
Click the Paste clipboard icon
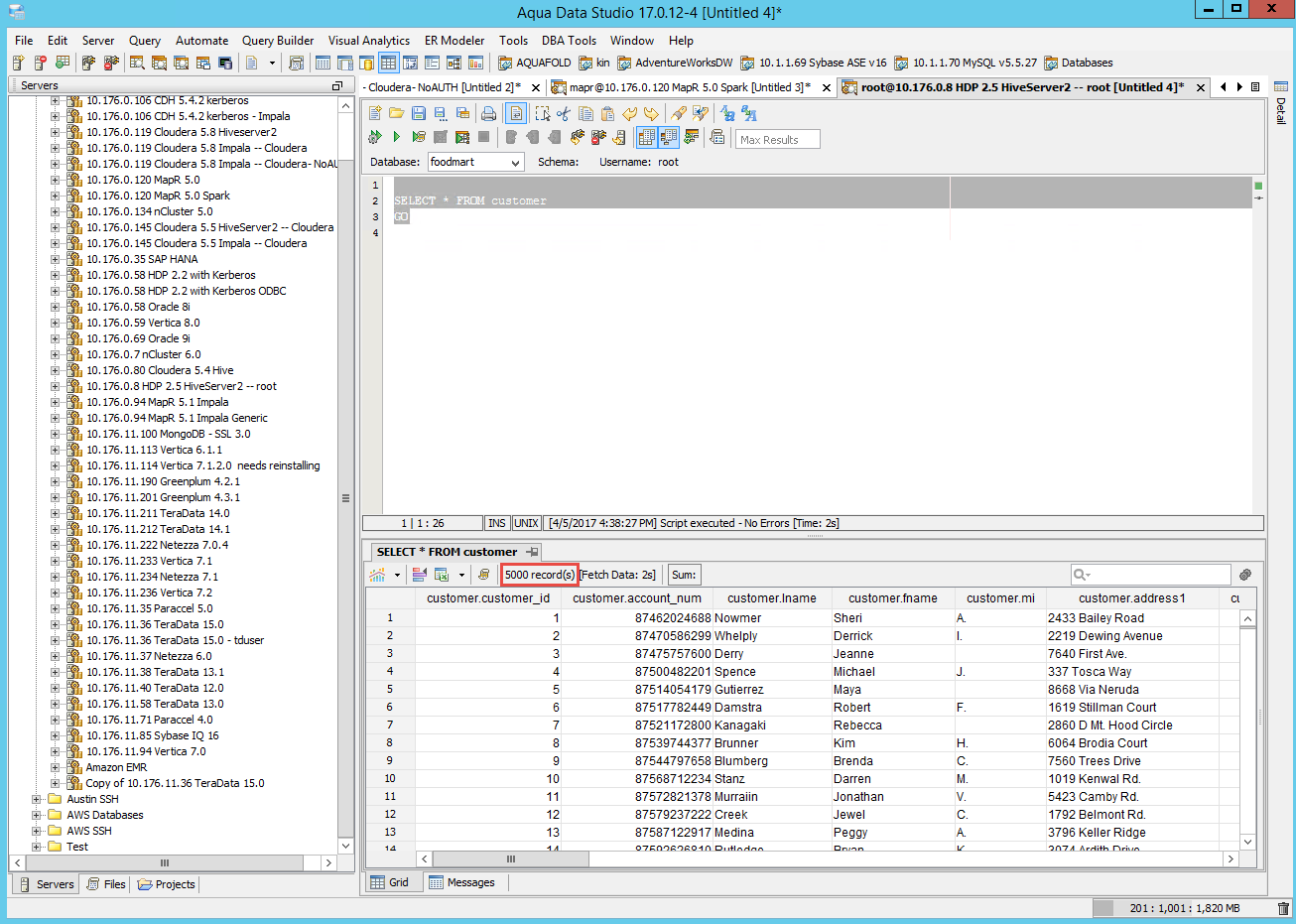tap(607, 113)
